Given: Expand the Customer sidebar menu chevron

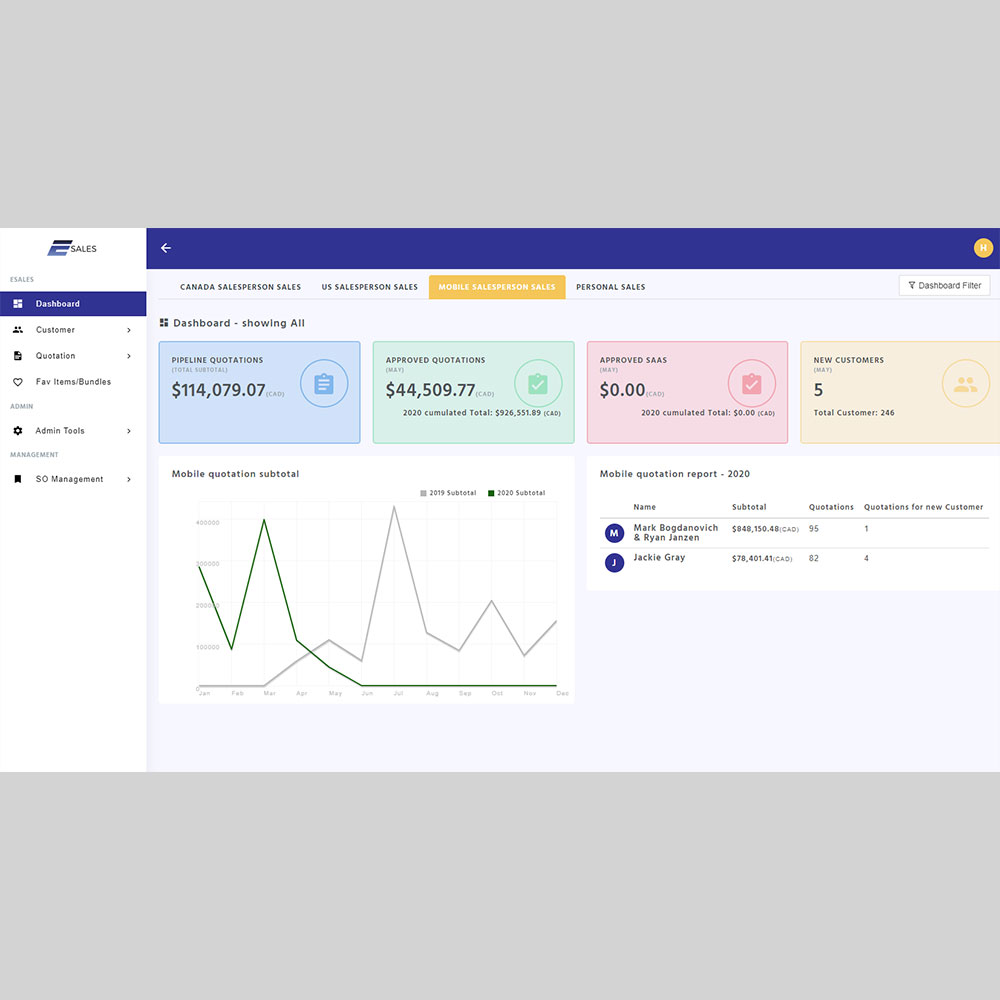Looking at the screenshot, I should [129, 330].
